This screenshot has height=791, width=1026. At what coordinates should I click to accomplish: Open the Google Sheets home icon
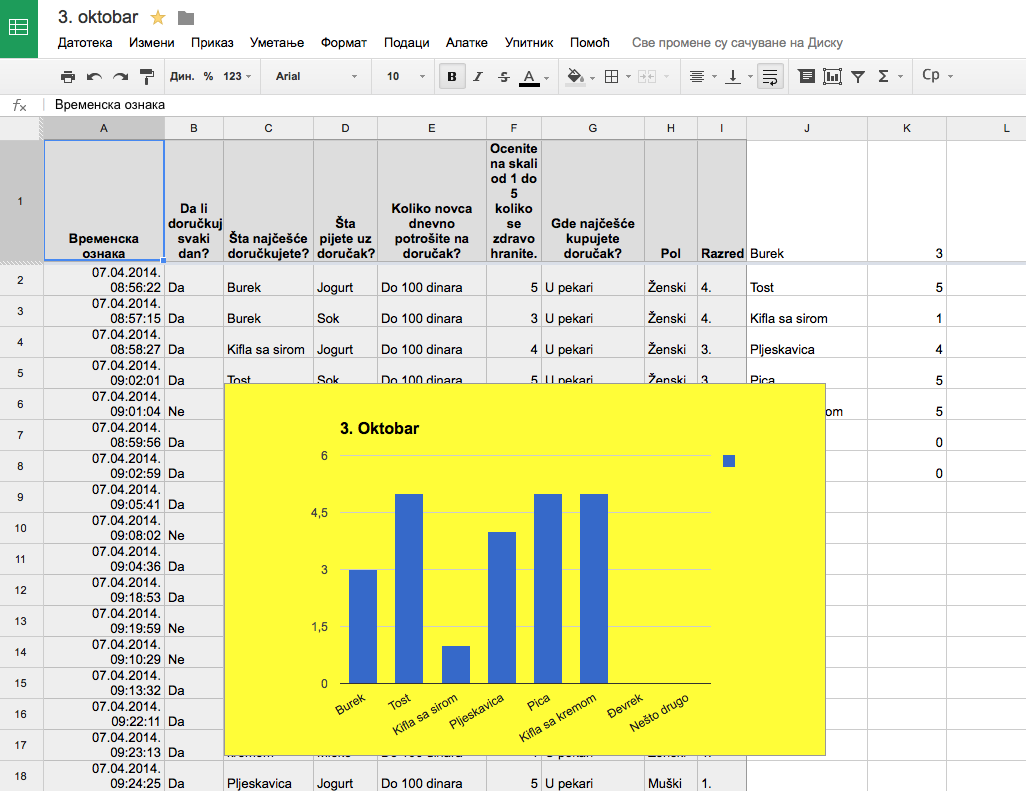click(18, 28)
